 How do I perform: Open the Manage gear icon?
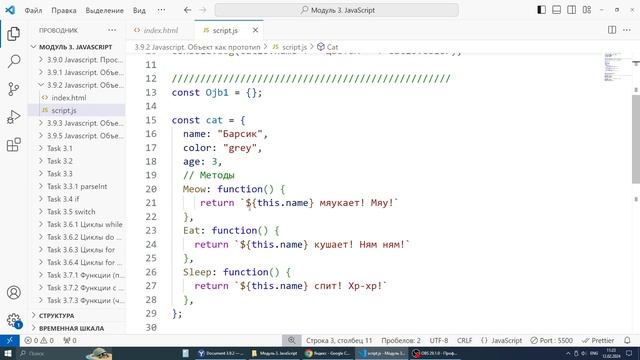tap(13, 320)
